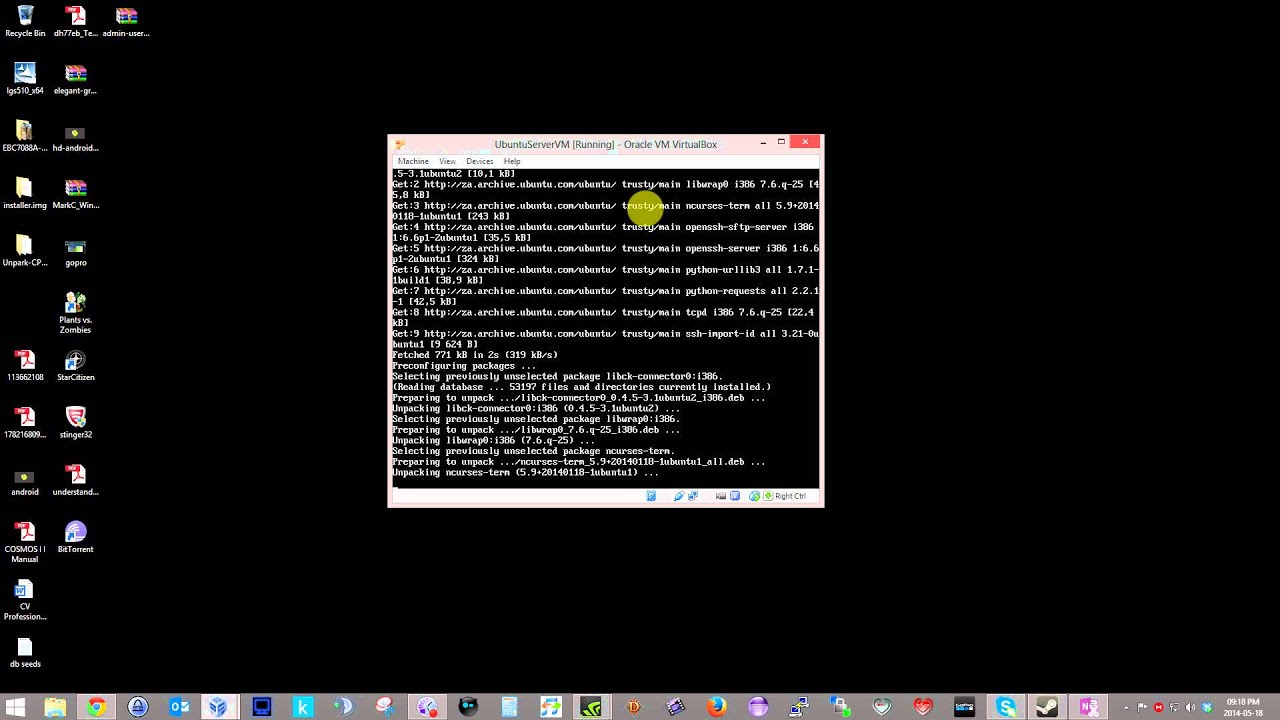This screenshot has width=1280, height=720.
Task: Click the video capture status icon
Action: tap(721, 496)
